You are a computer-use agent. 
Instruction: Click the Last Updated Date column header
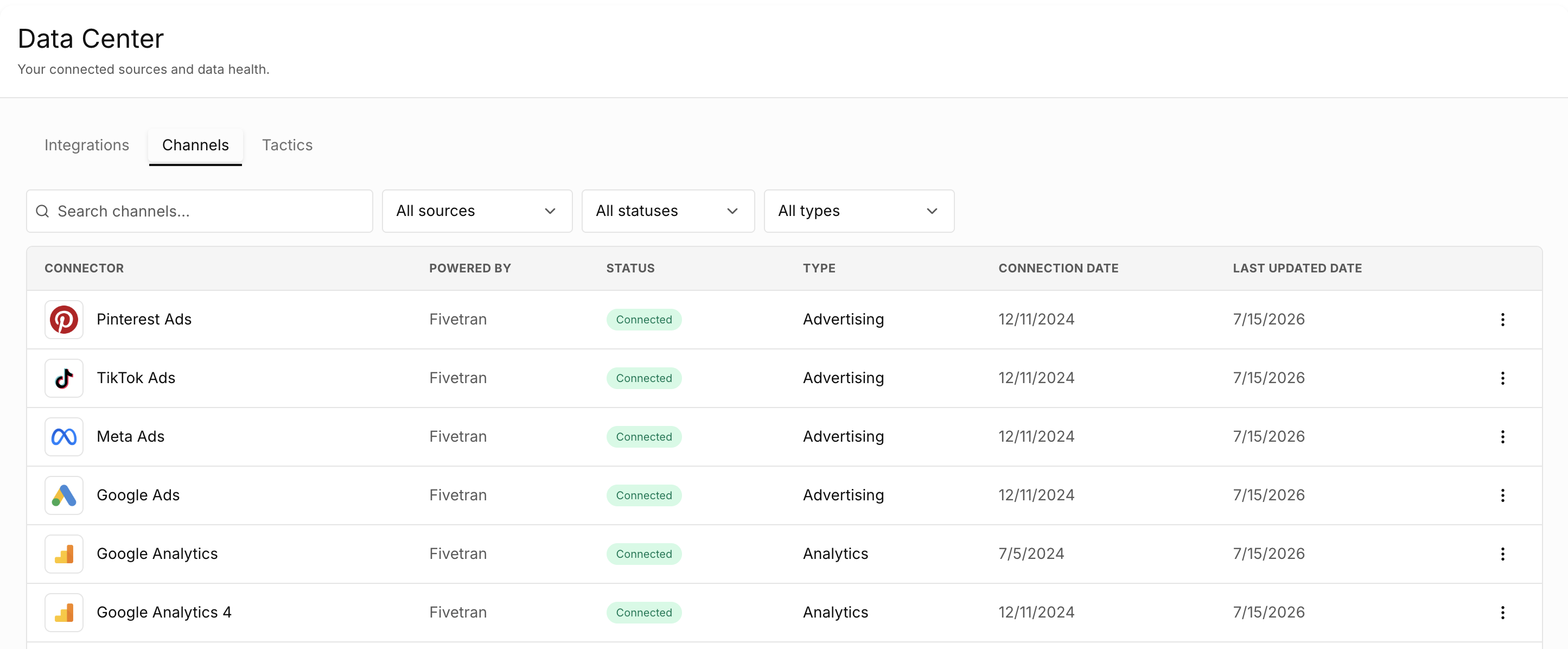coord(1298,269)
